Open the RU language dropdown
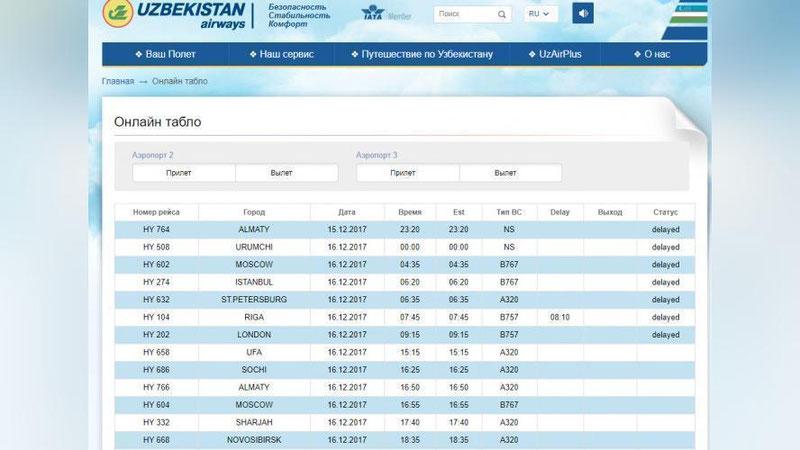 pos(541,15)
